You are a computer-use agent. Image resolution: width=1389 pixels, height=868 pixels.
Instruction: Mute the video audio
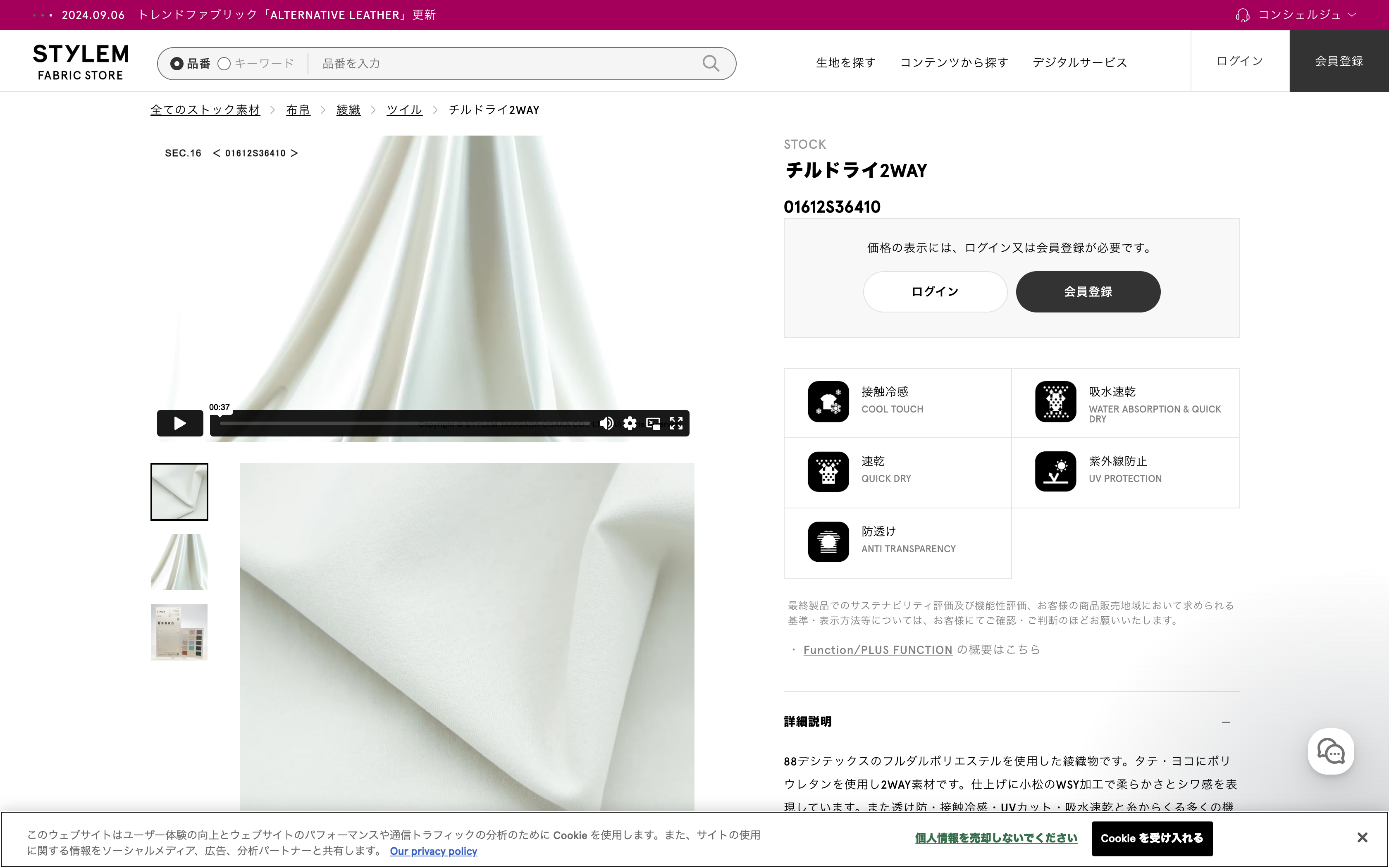pos(606,423)
